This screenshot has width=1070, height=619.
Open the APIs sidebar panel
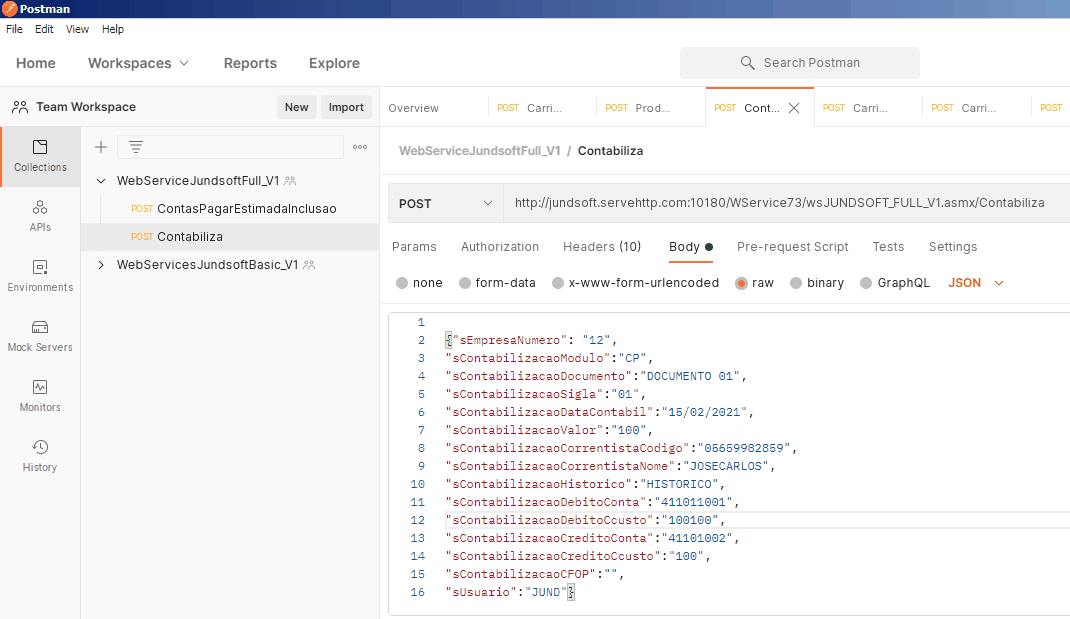[x=40, y=216]
